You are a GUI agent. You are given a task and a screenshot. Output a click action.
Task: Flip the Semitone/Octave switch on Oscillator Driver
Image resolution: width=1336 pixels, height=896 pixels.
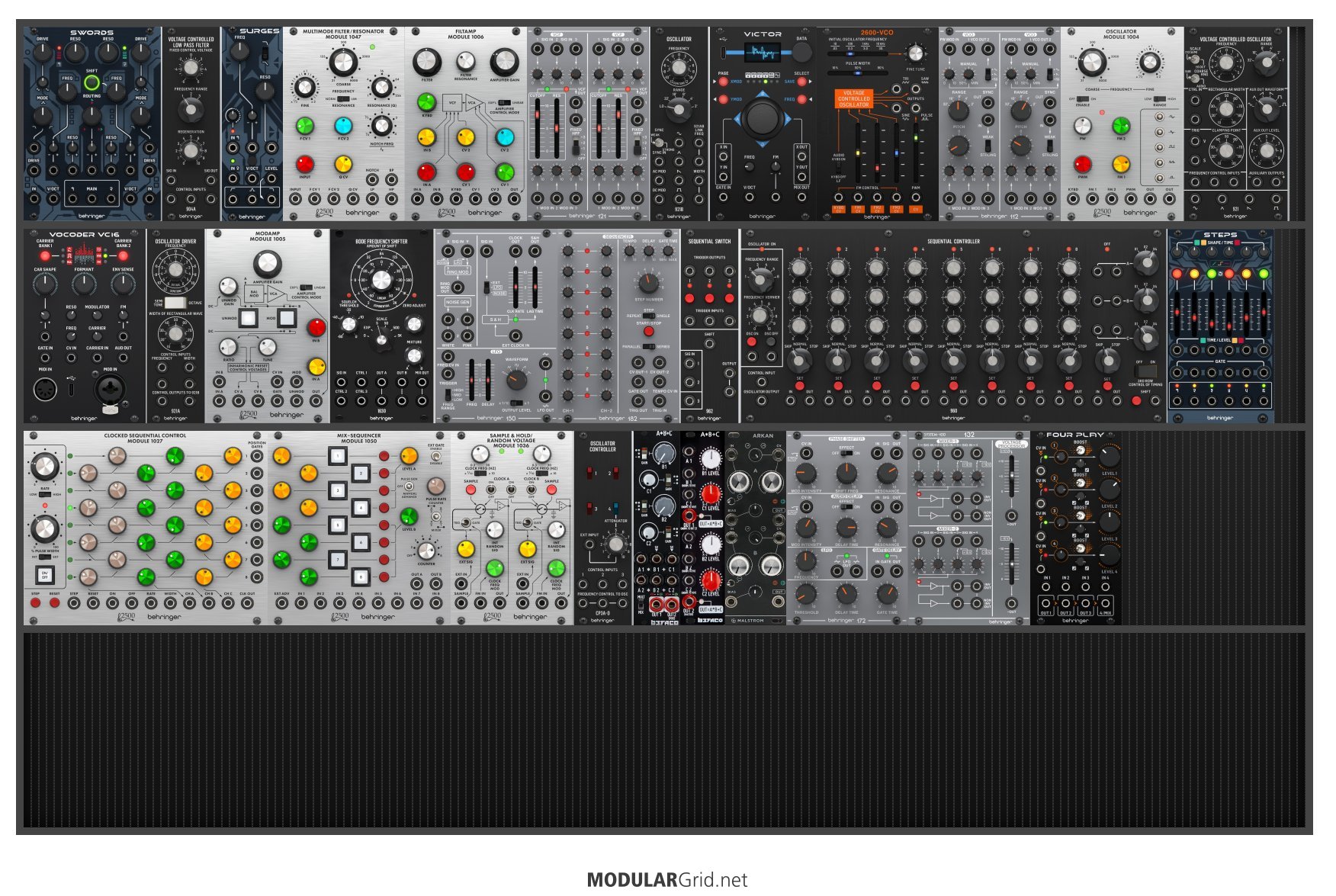click(175, 303)
